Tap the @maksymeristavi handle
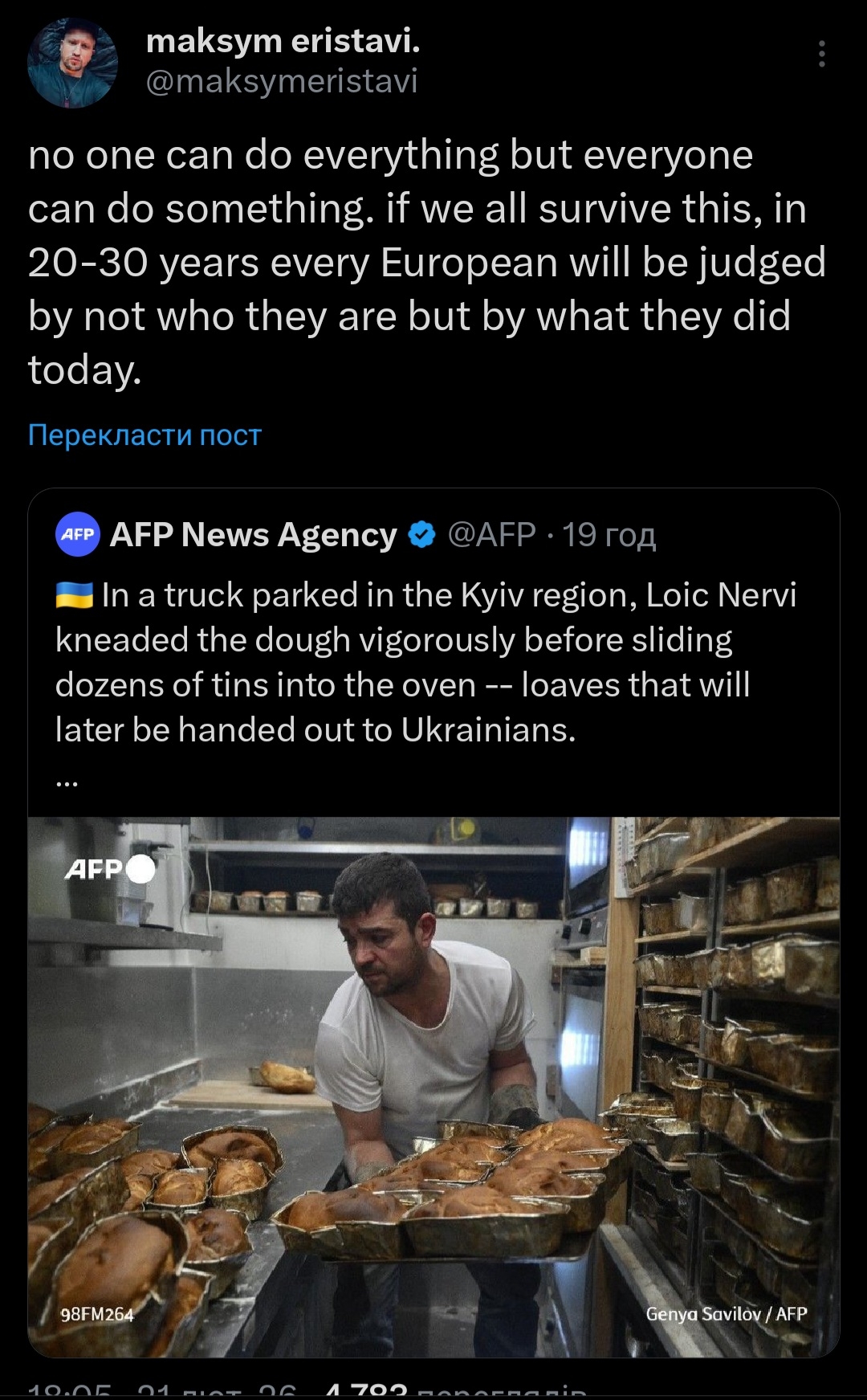The image size is (867, 1400). (x=282, y=81)
